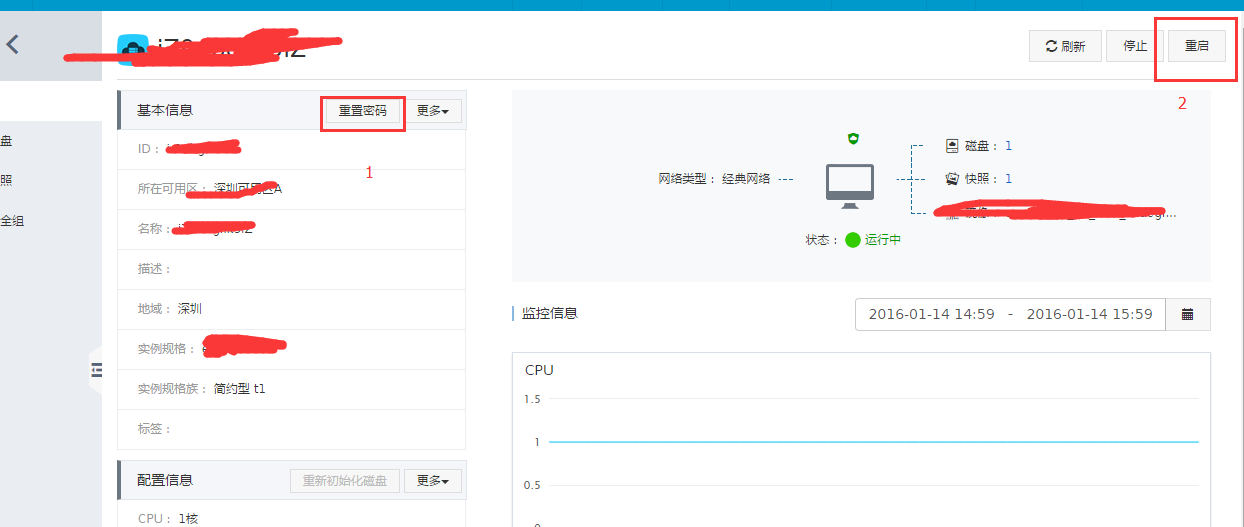Viewport: 1244px width, 527px height.
Task: Click 重置密码 to reset the password
Action: tap(362, 111)
